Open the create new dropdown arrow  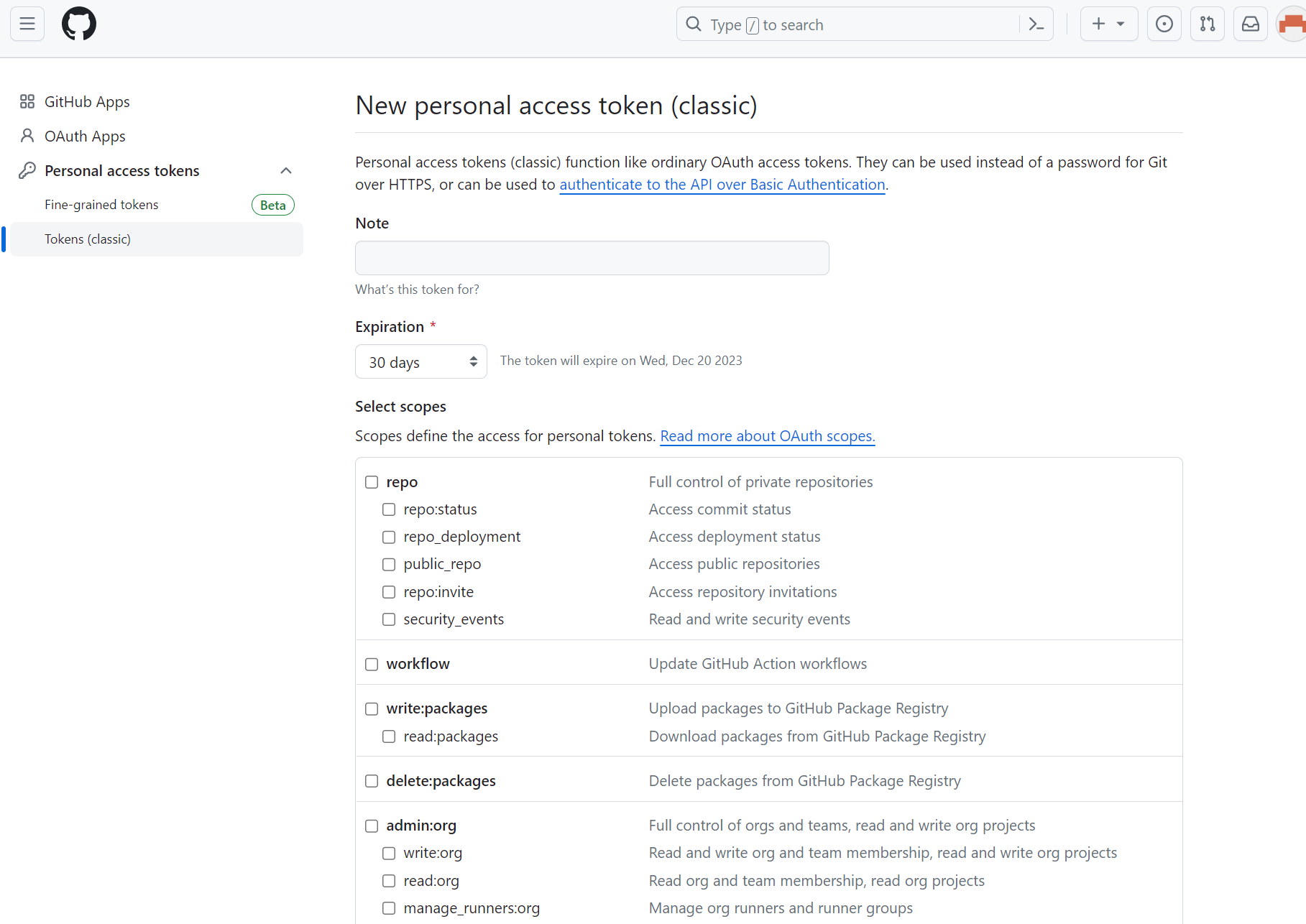pos(1118,24)
